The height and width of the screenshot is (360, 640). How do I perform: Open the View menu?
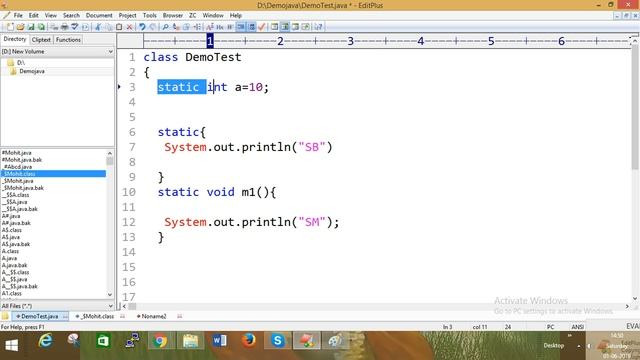pyautogui.click(x=51, y=16)
